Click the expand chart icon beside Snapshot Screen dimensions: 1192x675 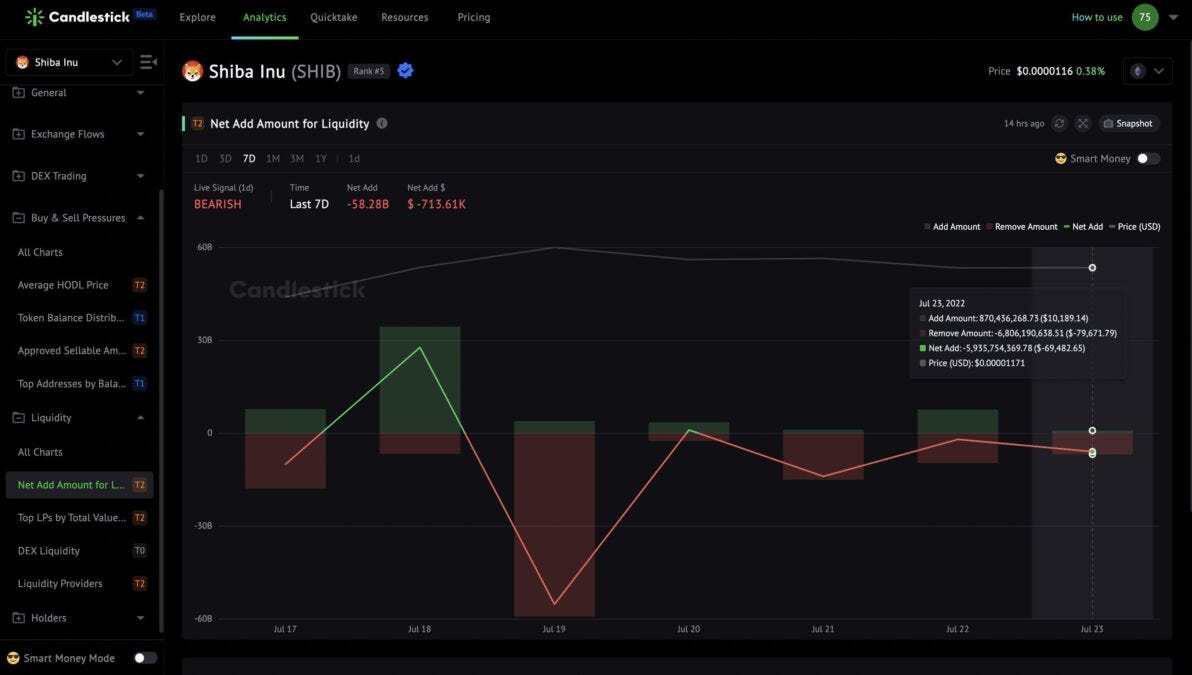pos(1081,122)
